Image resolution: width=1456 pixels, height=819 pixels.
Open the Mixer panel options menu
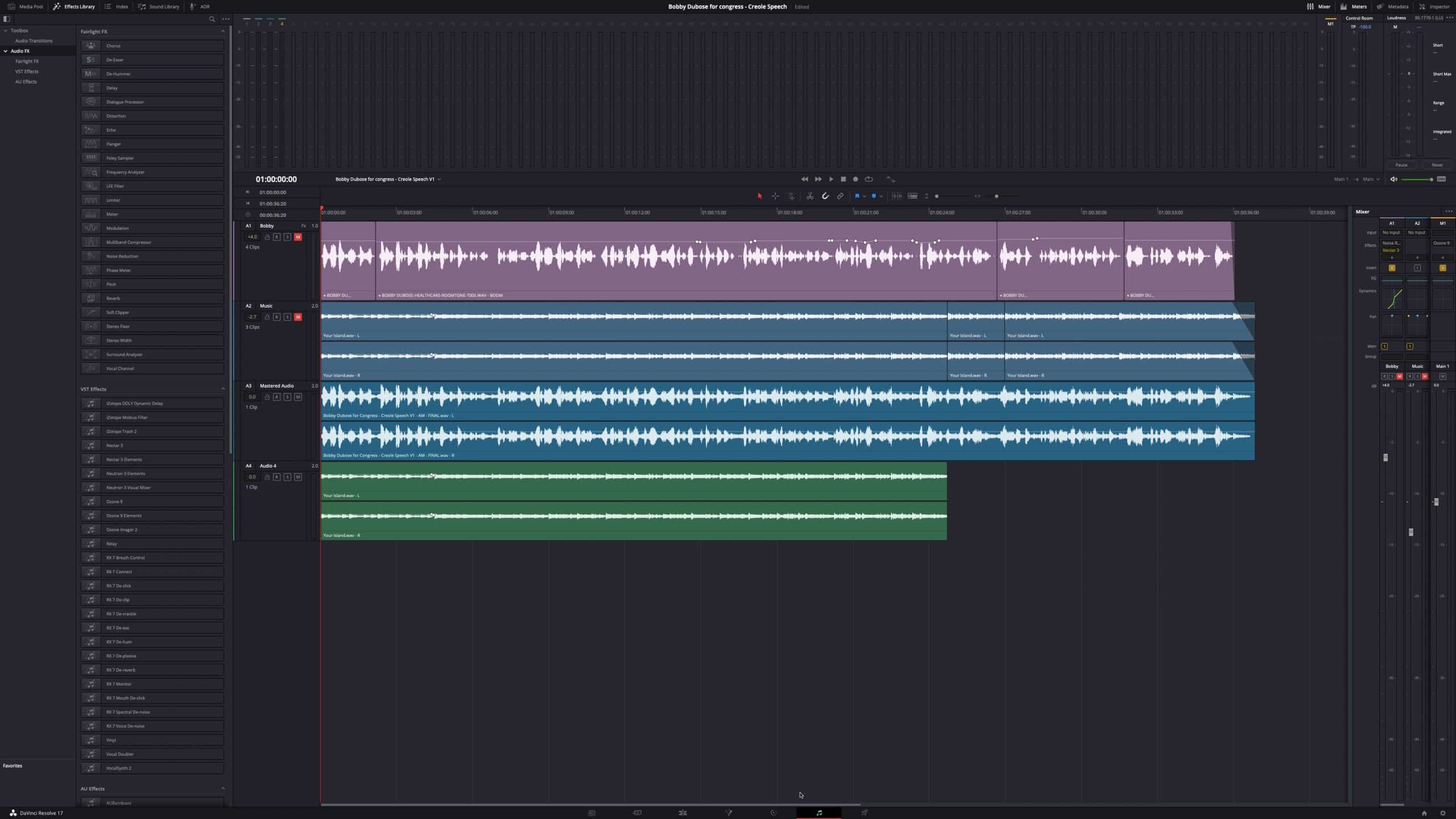tap(1449, 212)
